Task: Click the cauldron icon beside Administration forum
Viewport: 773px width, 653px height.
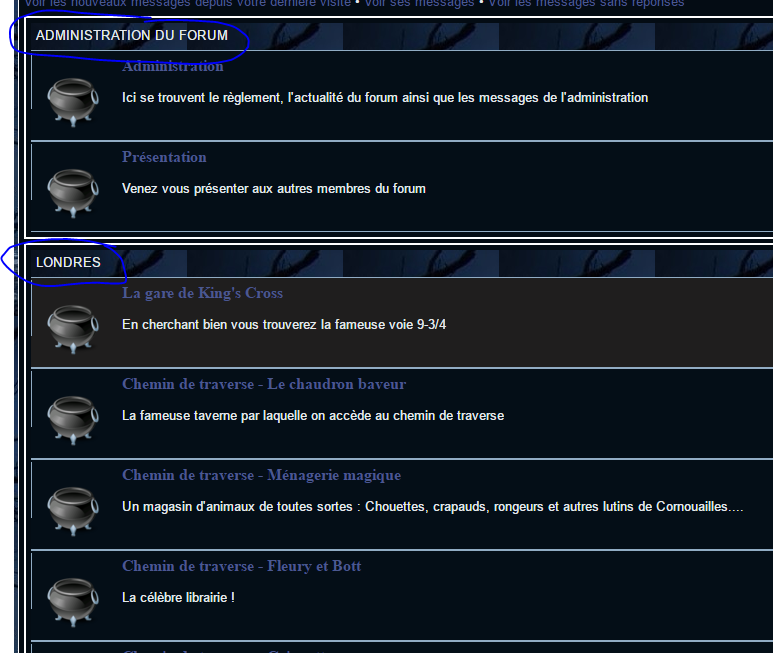Action: click(x=73, y=102)
